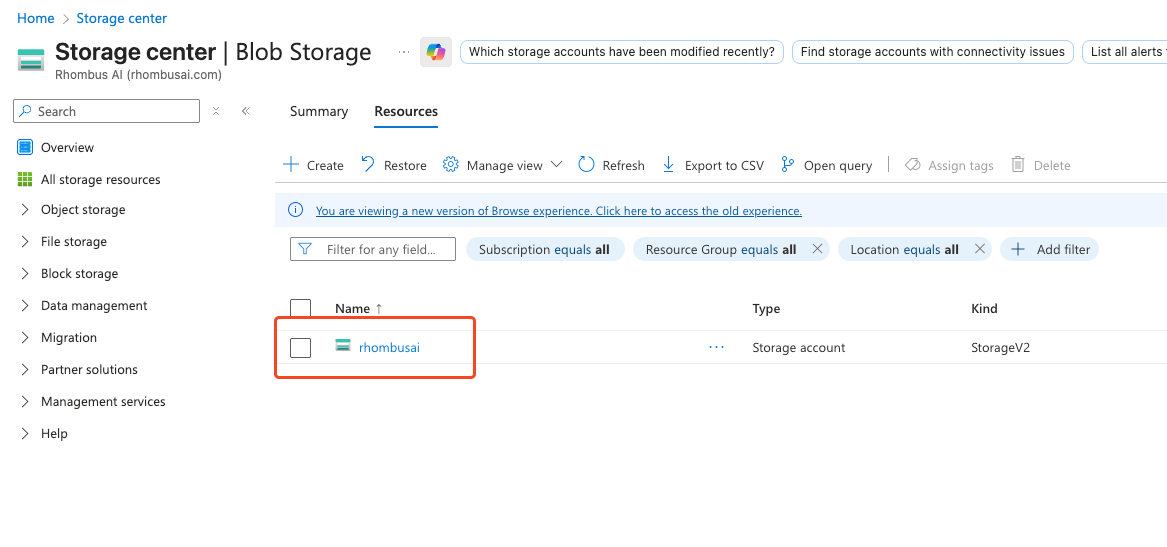Image resolution: width=1167 pixels, height=547 pixels.
Task: Open the ellipsis menu beside Blob Storage title
Action: point(403,52)
